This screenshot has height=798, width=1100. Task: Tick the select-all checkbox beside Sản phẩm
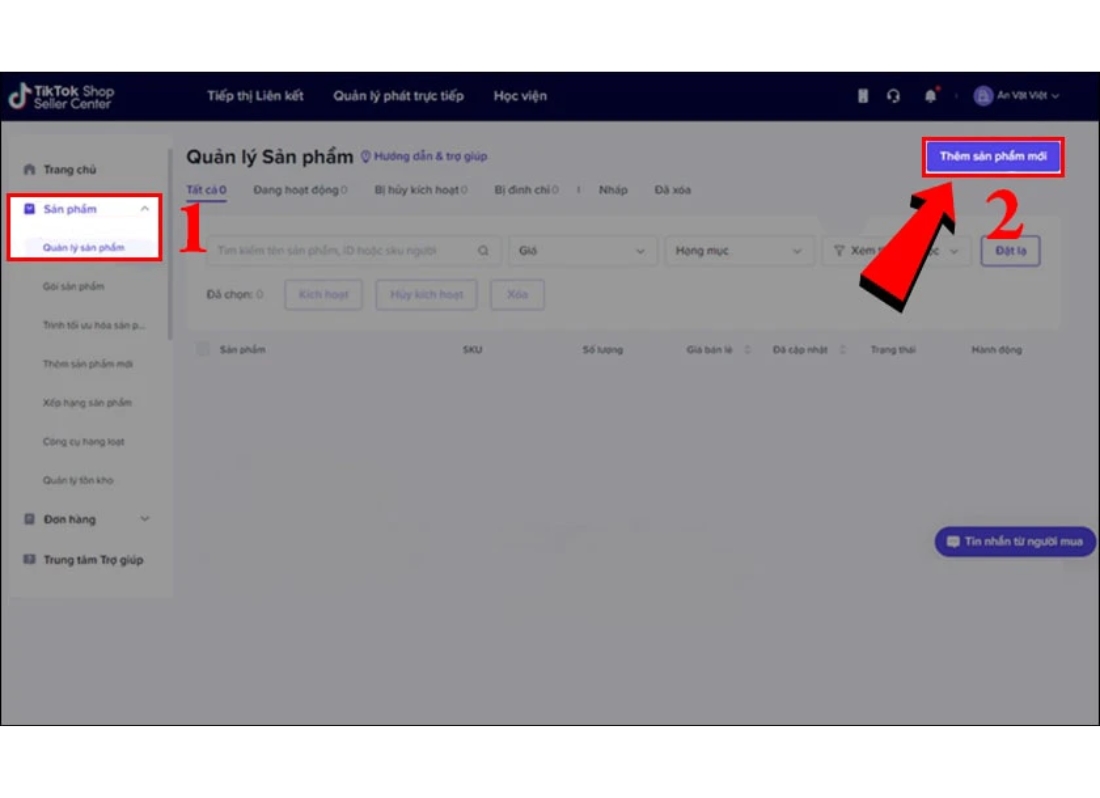pyautogui.click(x=204, y=349)
